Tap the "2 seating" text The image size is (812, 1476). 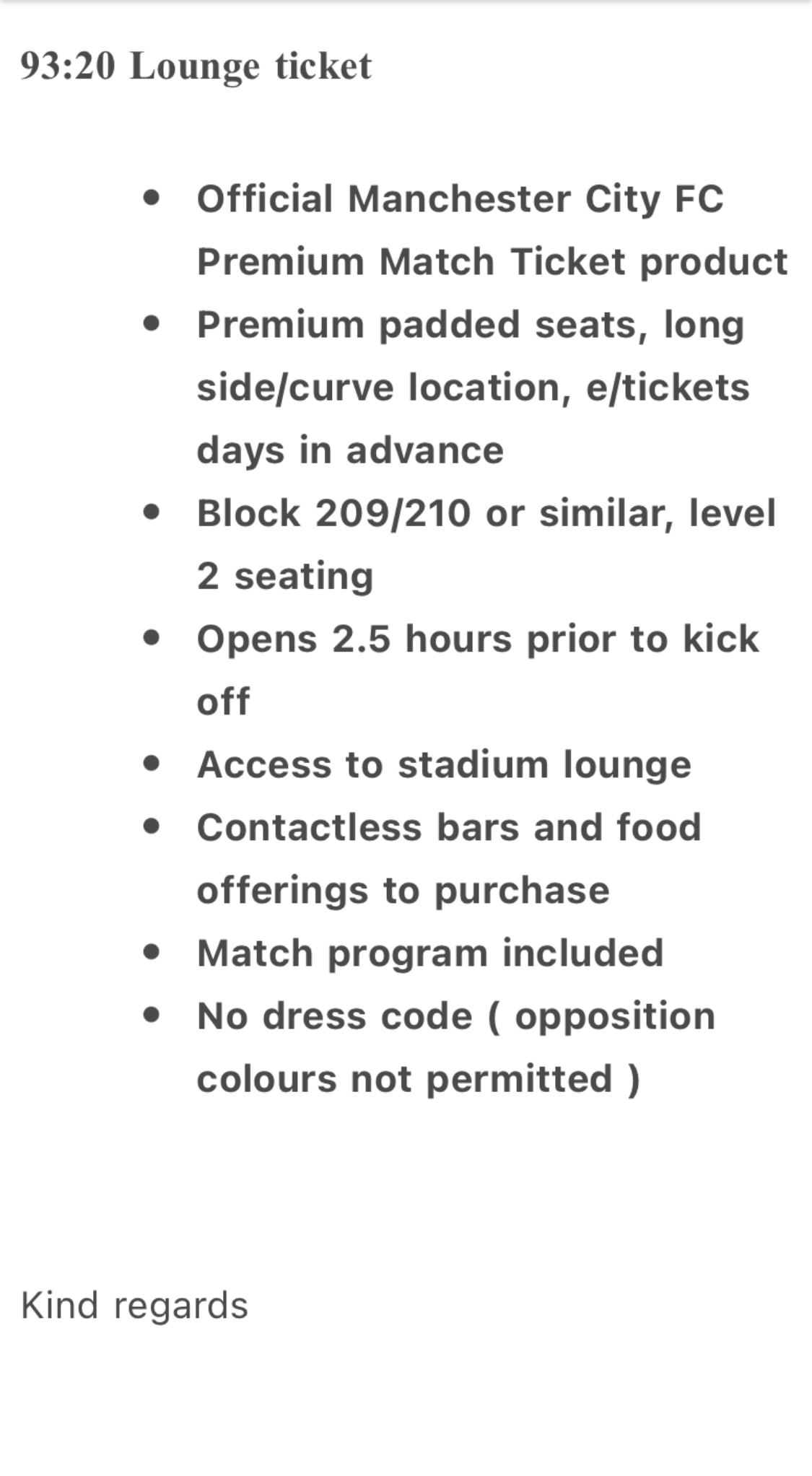click(x=285, y=576)
